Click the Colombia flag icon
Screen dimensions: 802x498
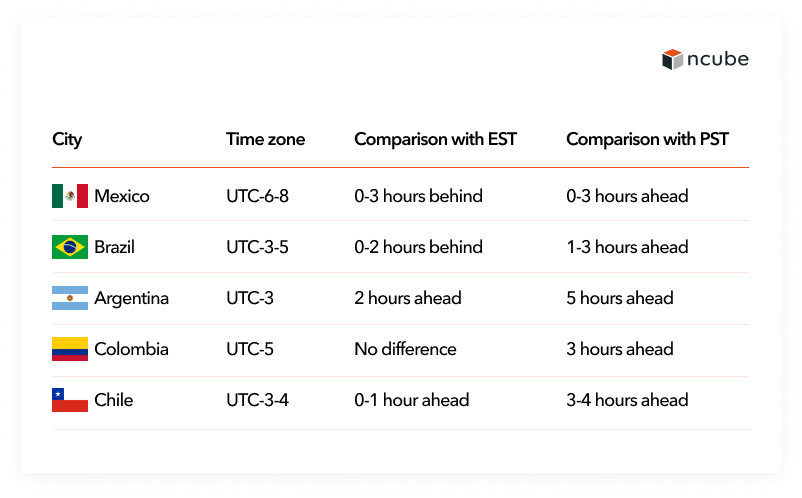[70, 349]
